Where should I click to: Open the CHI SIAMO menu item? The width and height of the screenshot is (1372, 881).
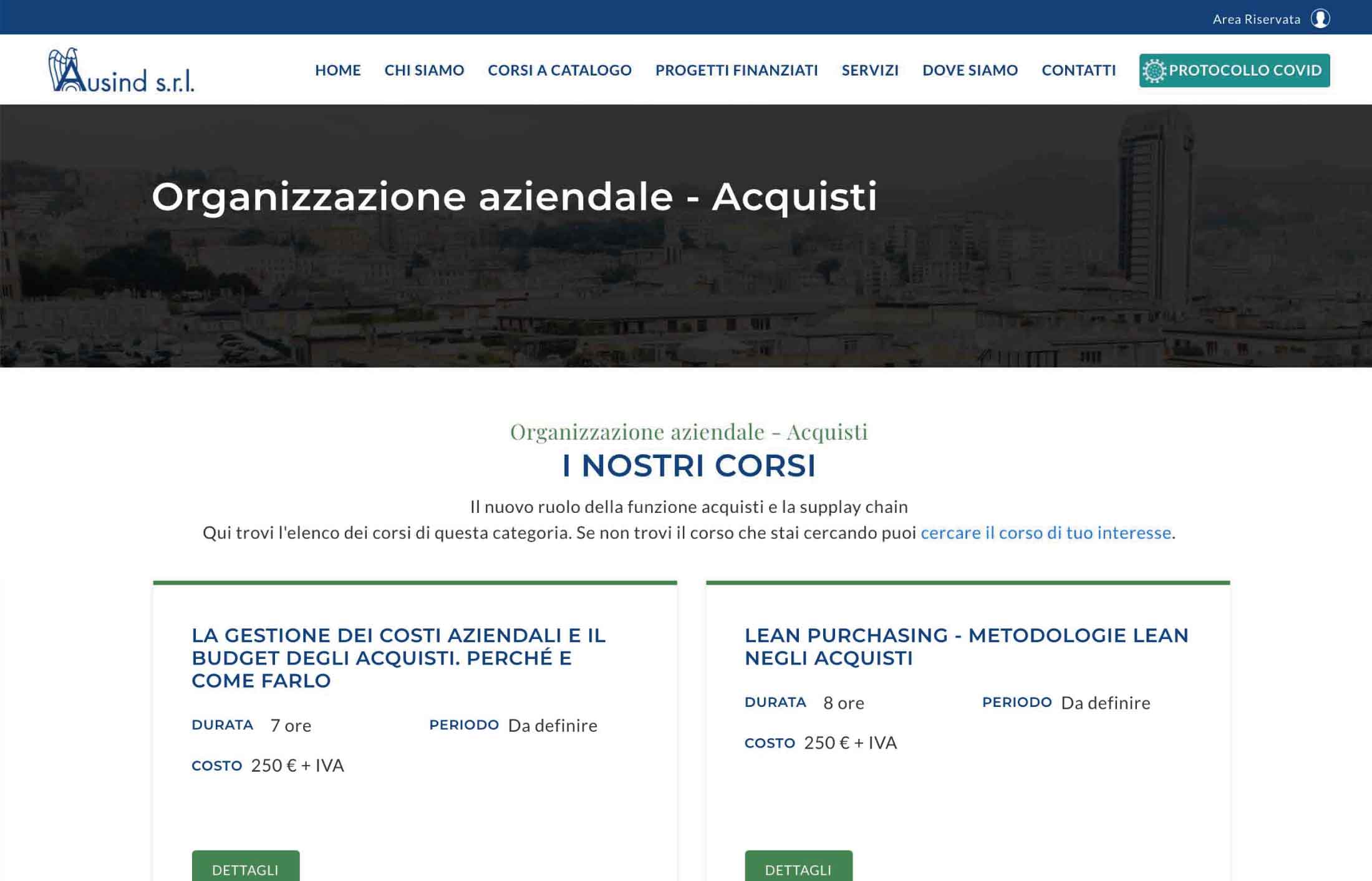pos(424,70)
